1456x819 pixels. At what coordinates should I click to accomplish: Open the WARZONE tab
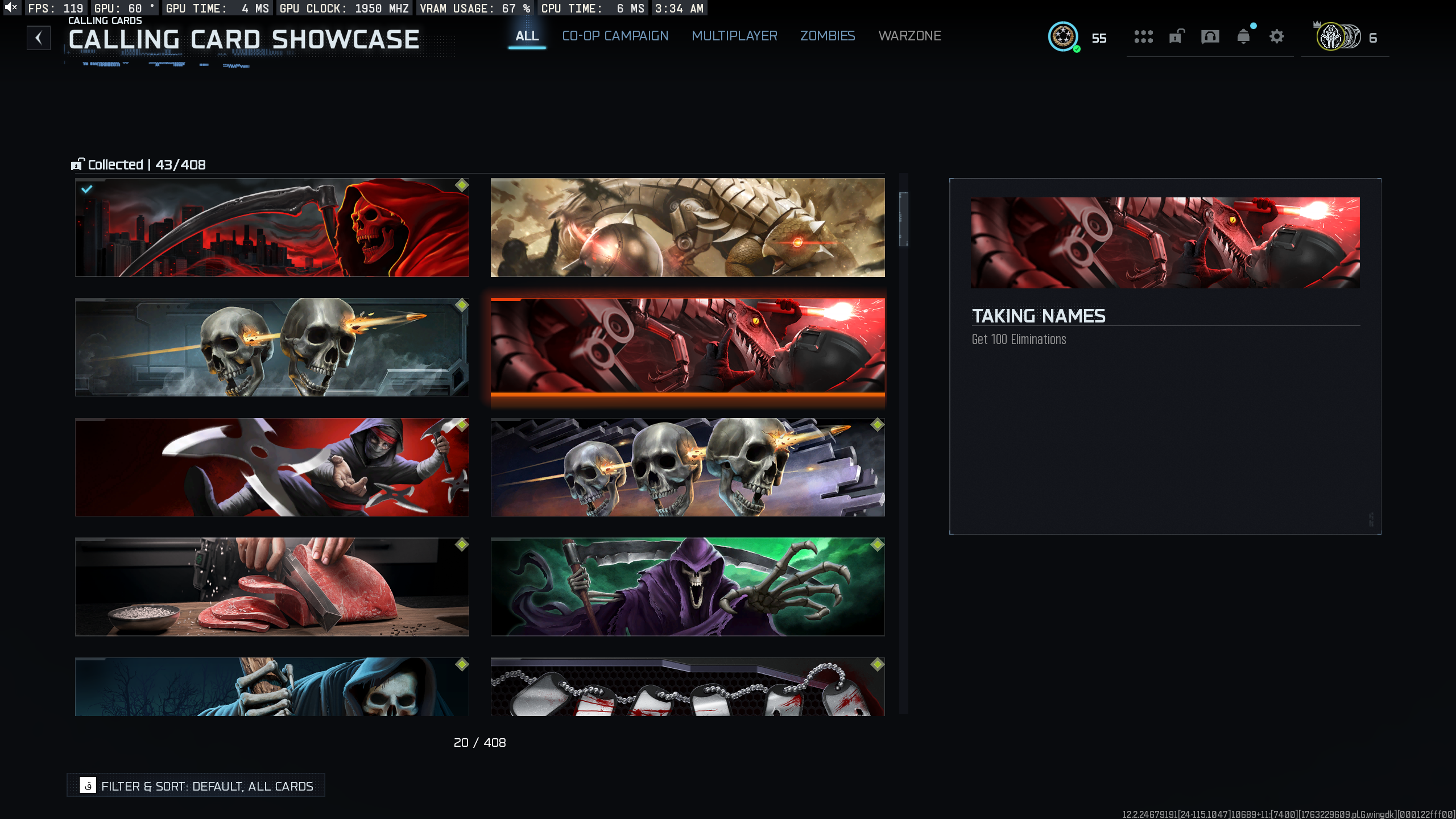(910, 36)
